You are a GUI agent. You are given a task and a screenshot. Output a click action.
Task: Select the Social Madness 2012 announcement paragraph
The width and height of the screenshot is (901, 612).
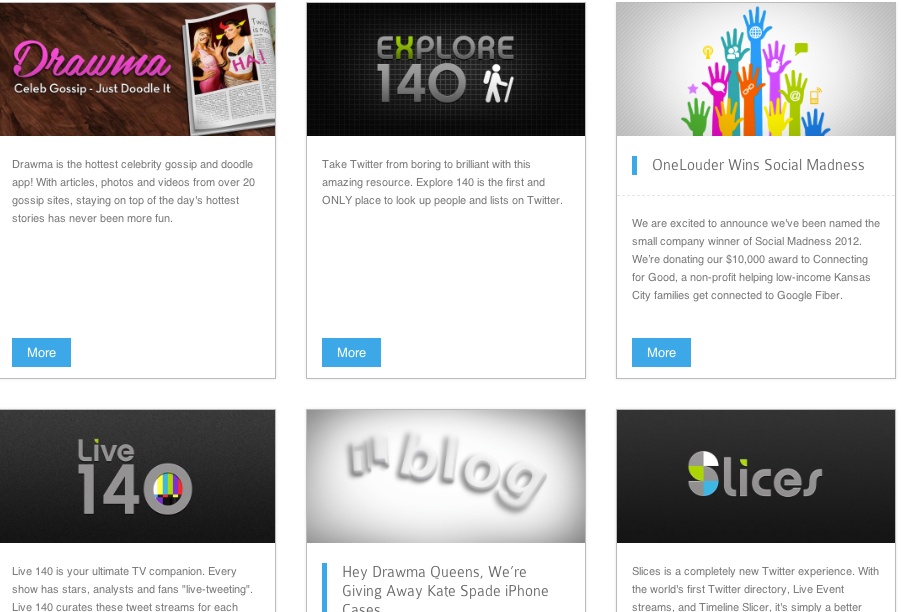click(x=756, y=259)
